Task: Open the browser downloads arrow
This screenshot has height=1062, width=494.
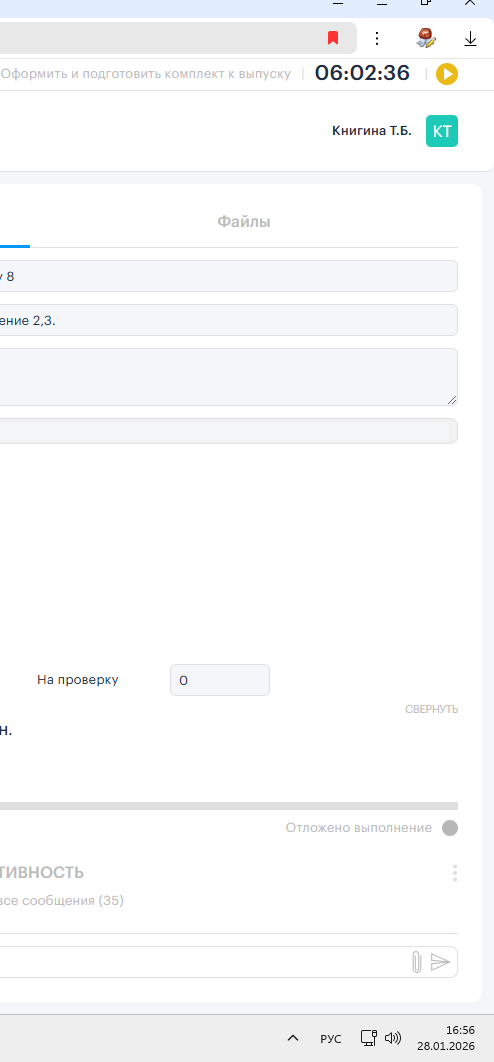Action: (470, 39)
